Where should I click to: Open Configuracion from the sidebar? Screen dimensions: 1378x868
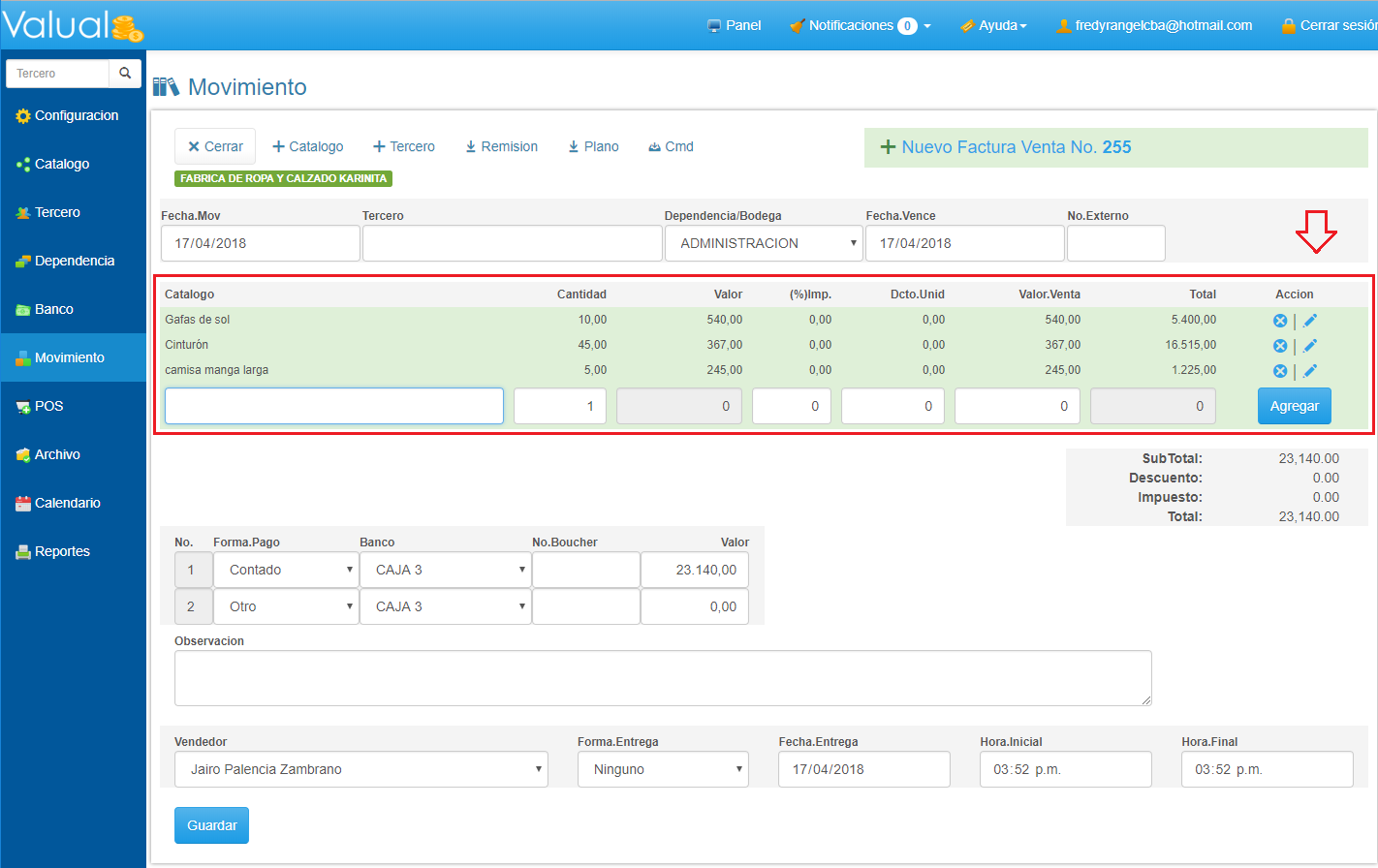pos(76,115)
